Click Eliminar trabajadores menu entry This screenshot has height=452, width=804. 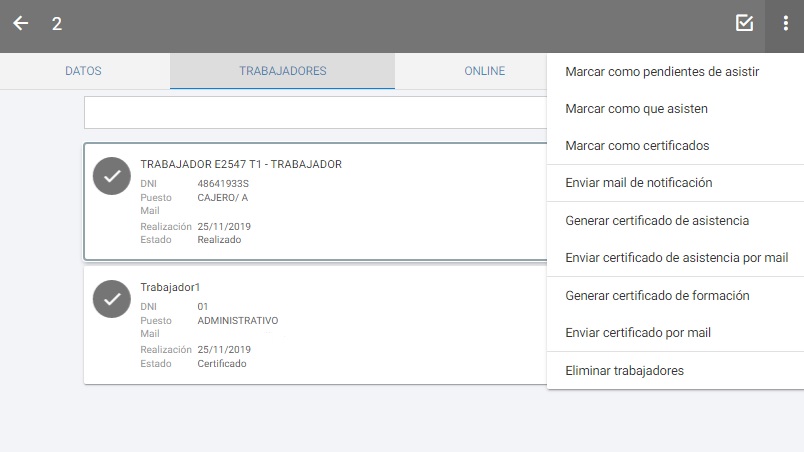[x=624, y=370]
